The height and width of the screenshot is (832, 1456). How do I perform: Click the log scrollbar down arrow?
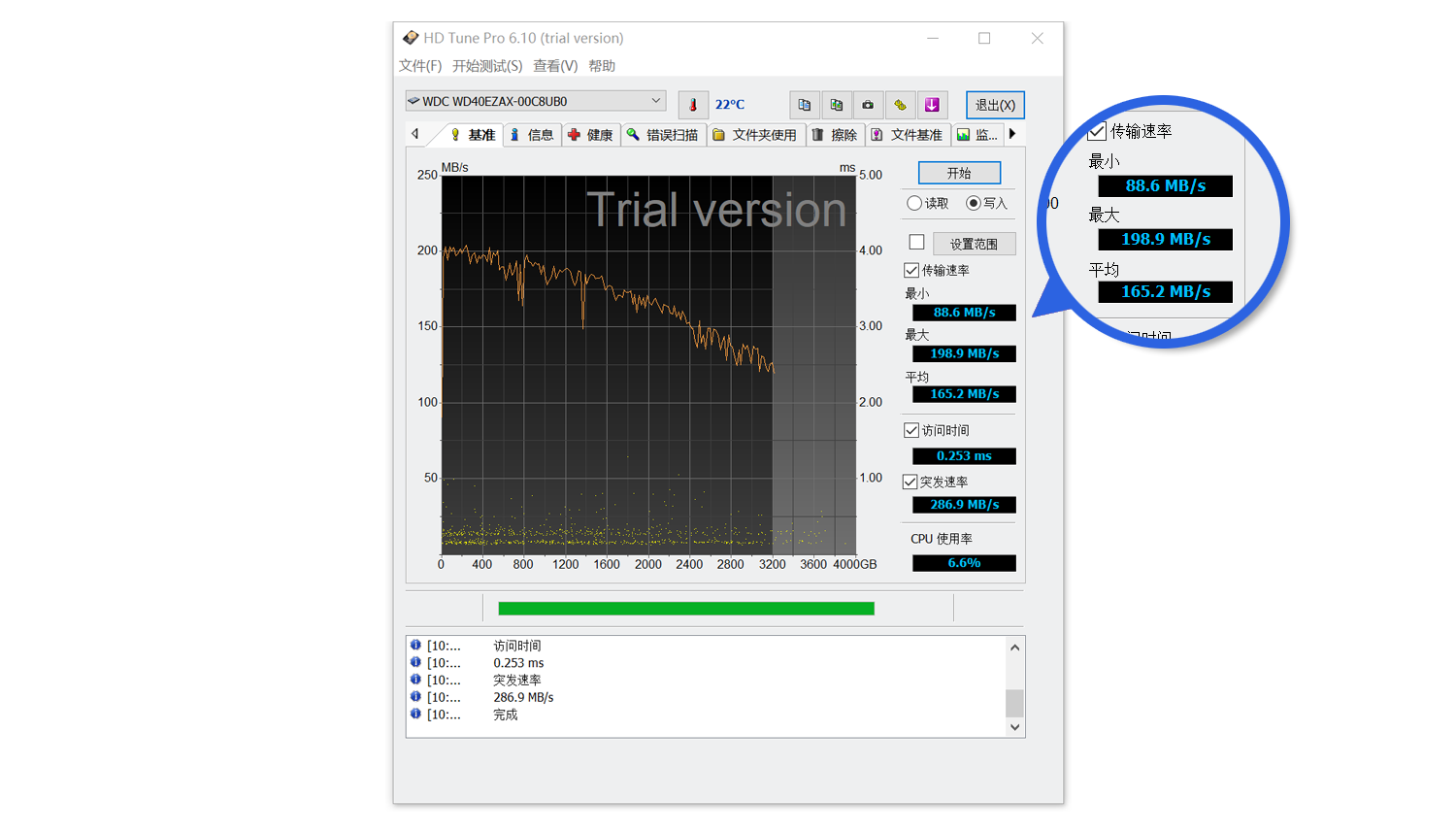tap(1014, 727)
